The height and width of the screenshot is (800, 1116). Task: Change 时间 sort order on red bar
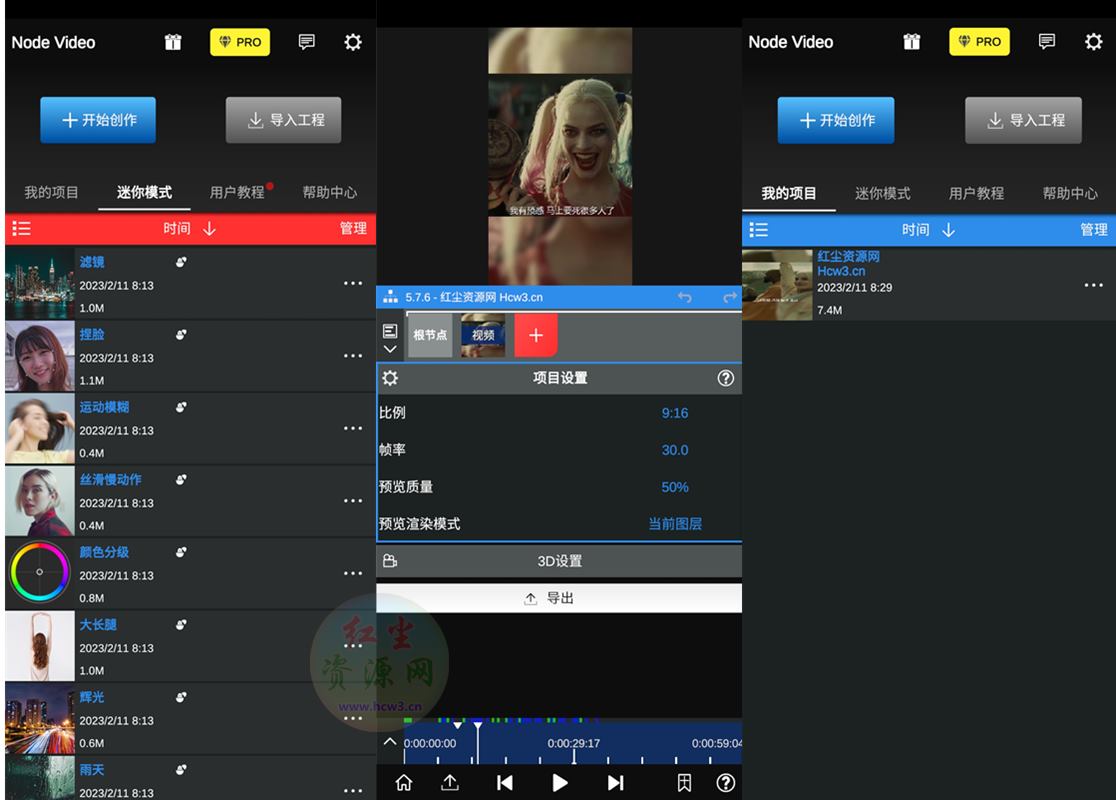click(x=189, y=228)
